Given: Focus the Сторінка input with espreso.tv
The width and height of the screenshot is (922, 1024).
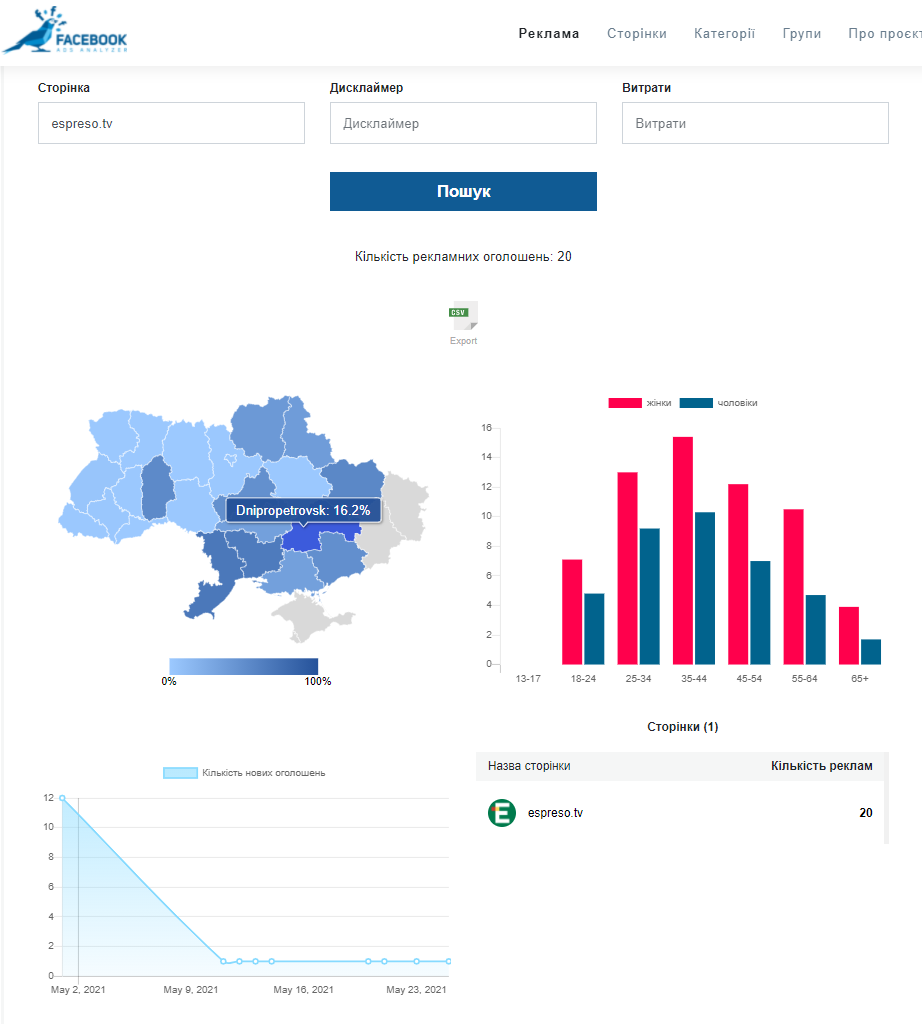Looking at the screenshot, I should coord(171,123).
